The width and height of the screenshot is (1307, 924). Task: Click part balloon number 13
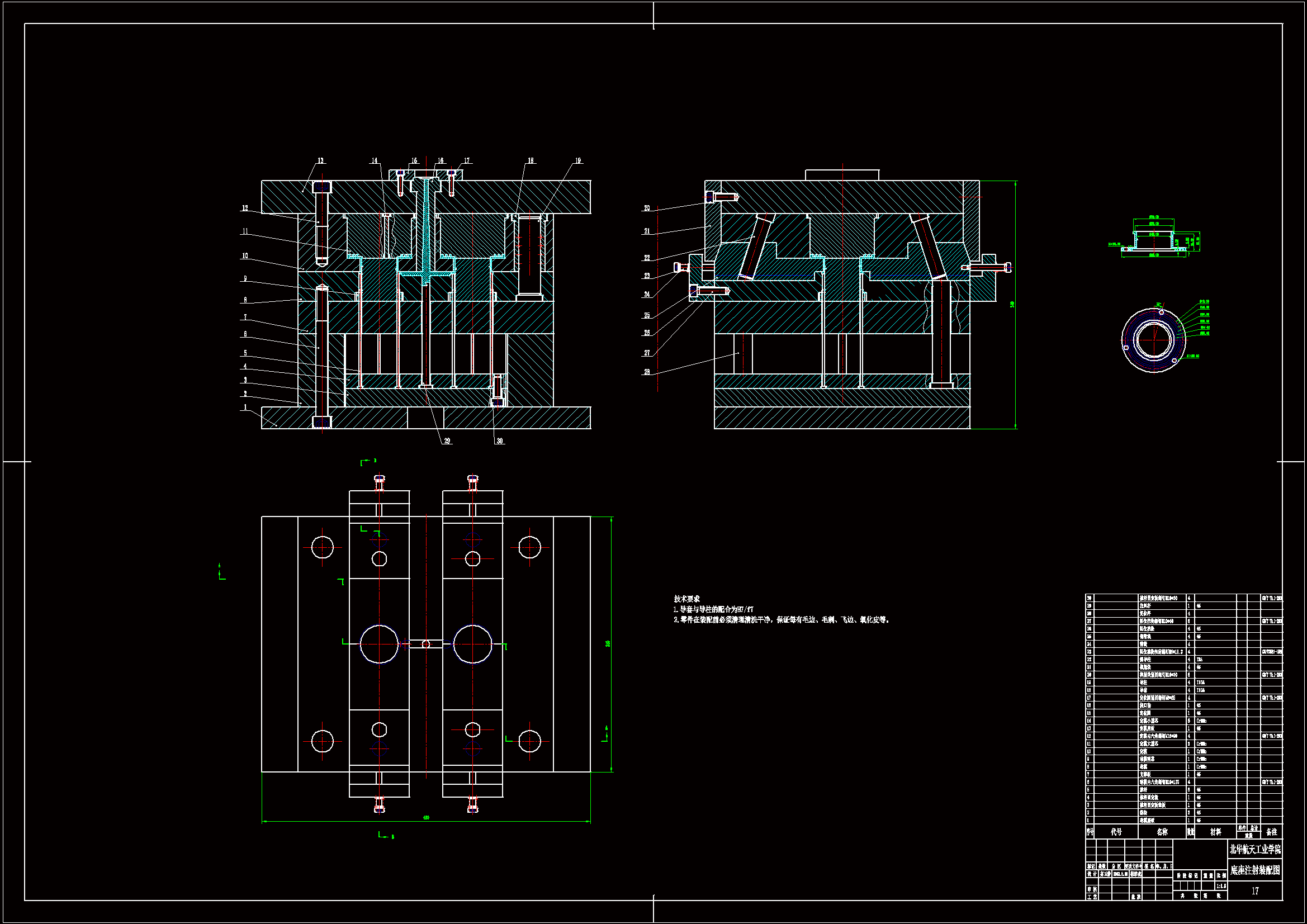[320, 160]
